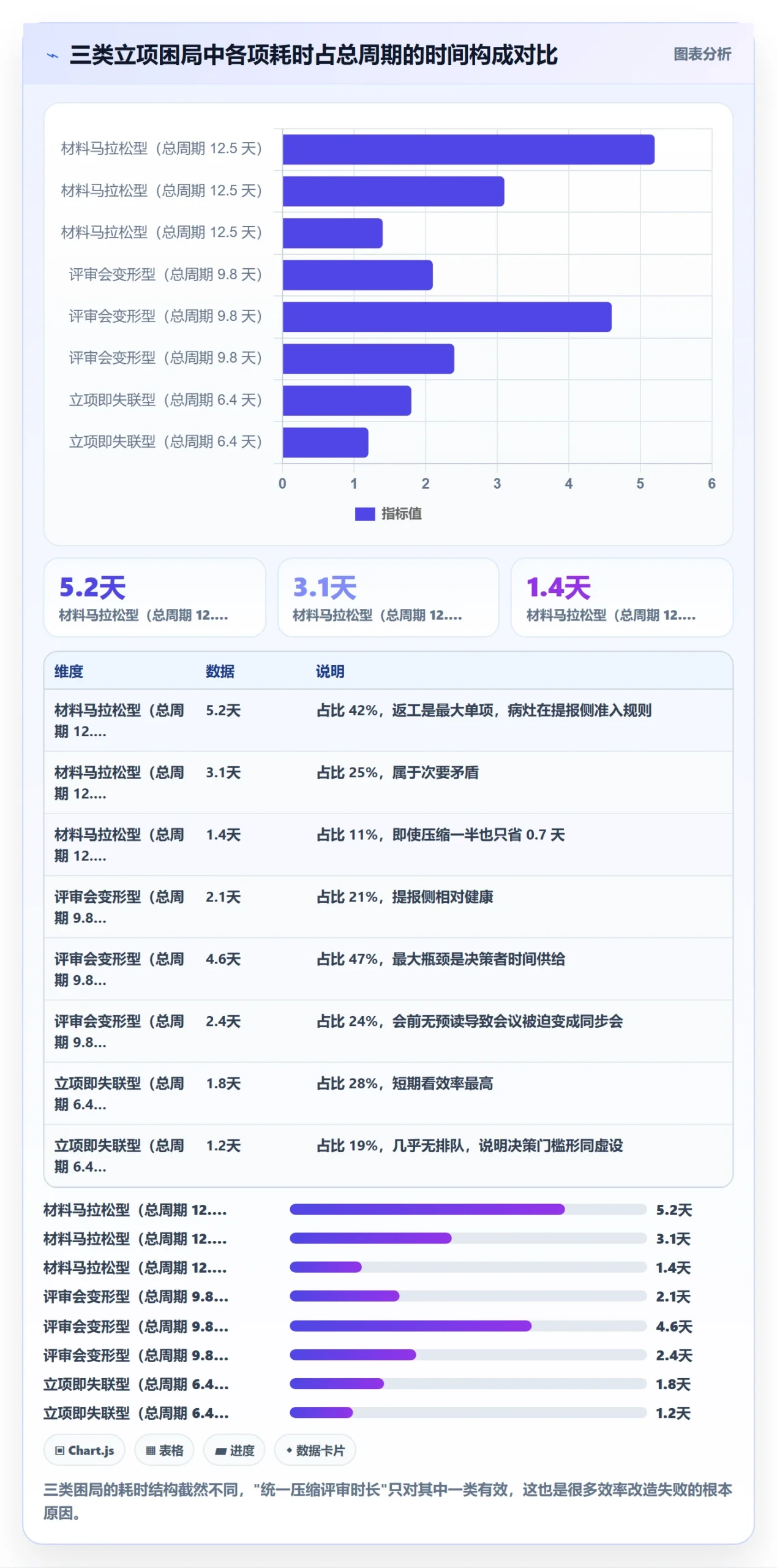Click the progress bar labeled 2.1天
The width and height of the screenshot is (777, 1568).
click(468, 1296)
